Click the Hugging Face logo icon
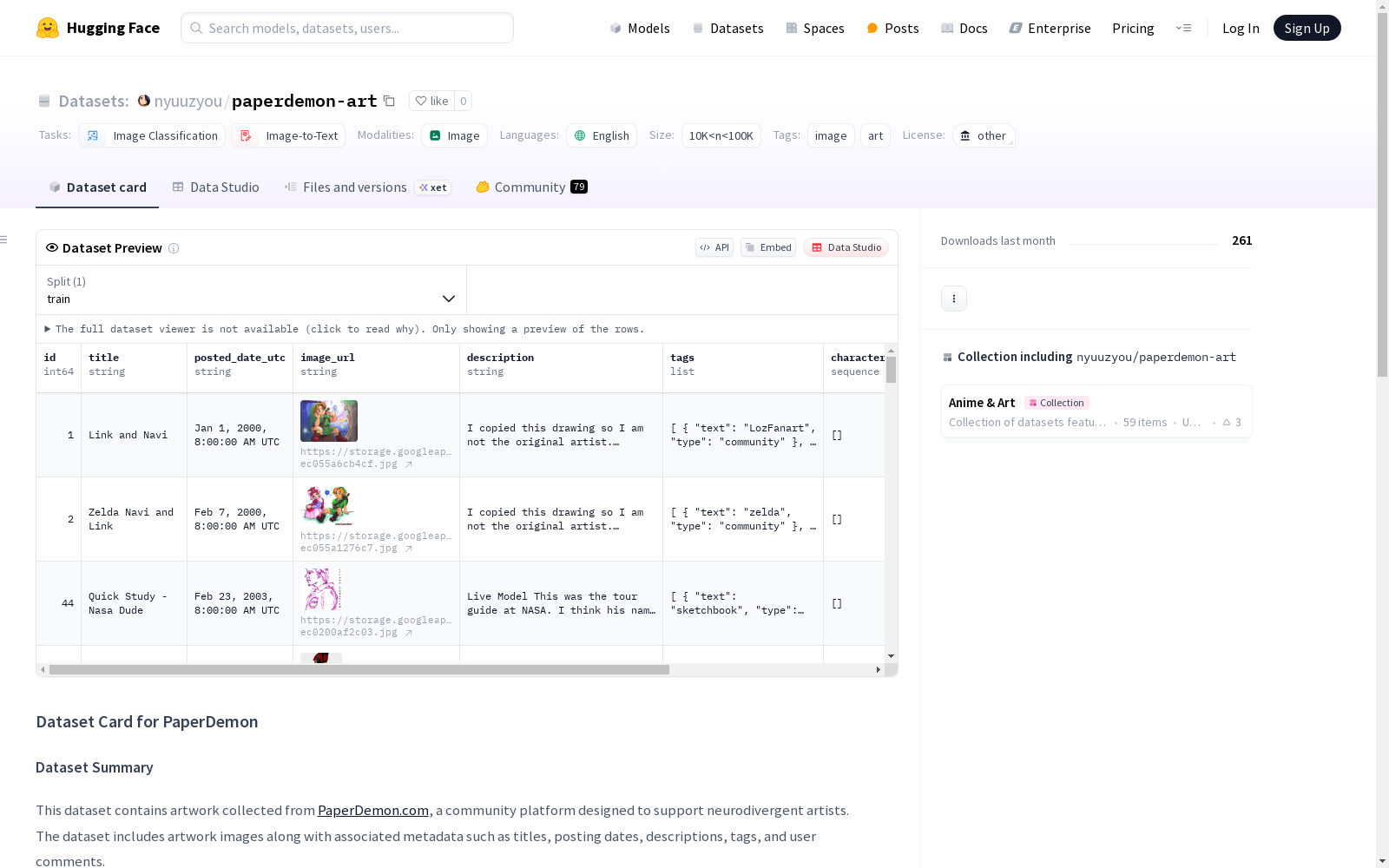The image size is (1389, 868). (x=48, y=28)
